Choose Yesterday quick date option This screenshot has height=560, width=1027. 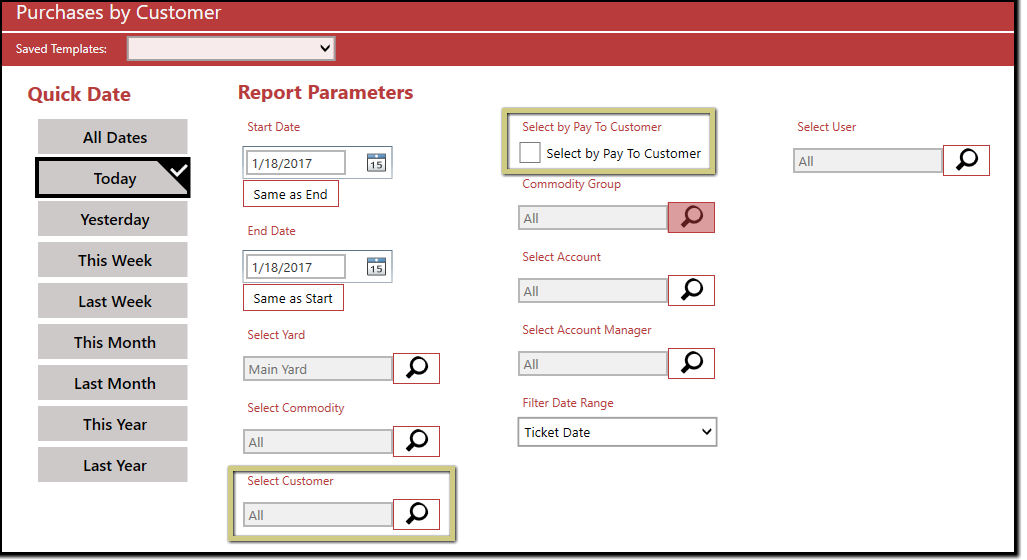pos(113,219)
